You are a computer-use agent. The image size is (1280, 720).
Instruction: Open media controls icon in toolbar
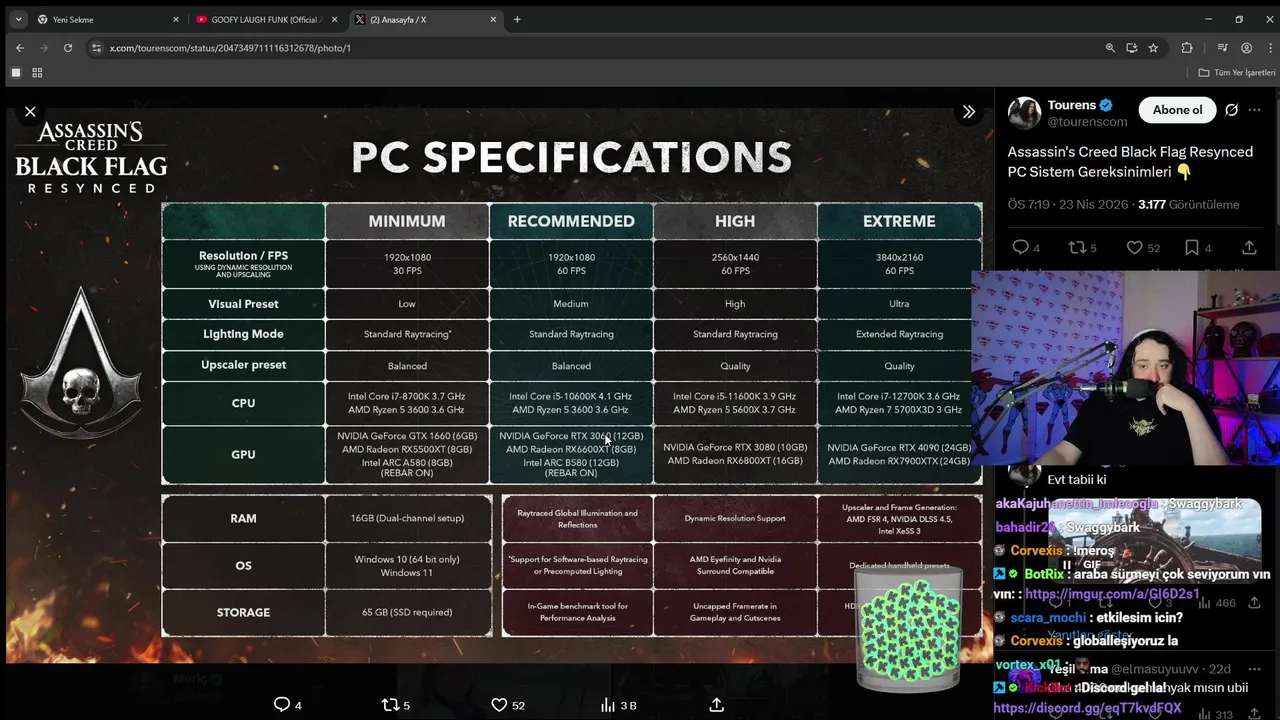coord(1222,47)
